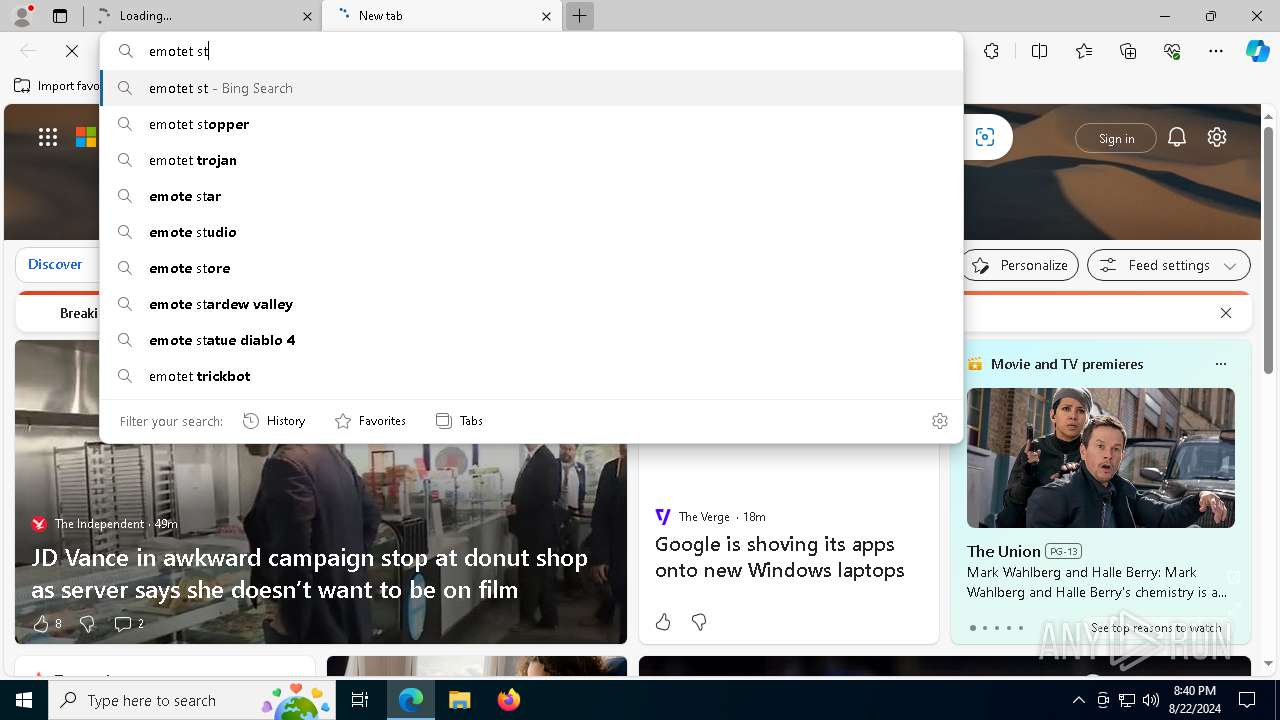Image resolution: width=1280 pixels, height=720 pixels.
Task: Open the Action Center notifications
Action: click(1247, 700)
